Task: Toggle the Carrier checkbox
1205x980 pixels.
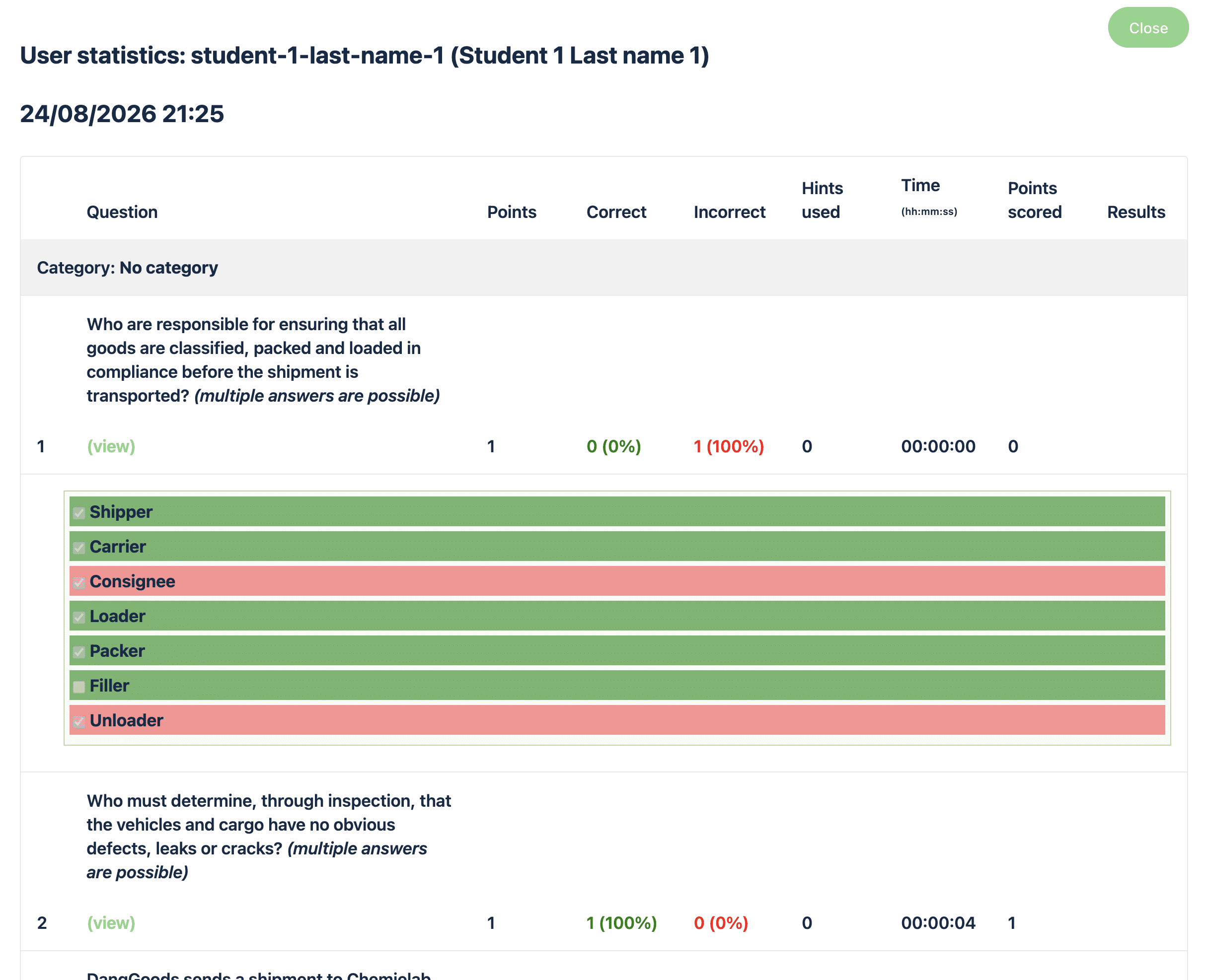Action: click(x=79, y=548)
